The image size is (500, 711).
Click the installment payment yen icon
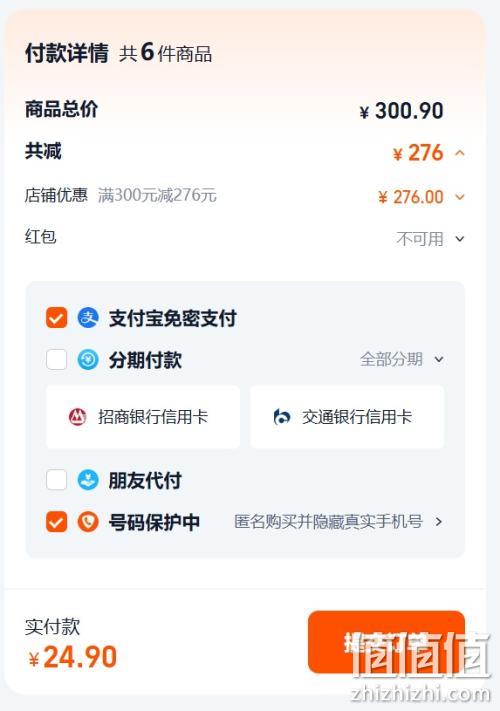coord(88,360)
